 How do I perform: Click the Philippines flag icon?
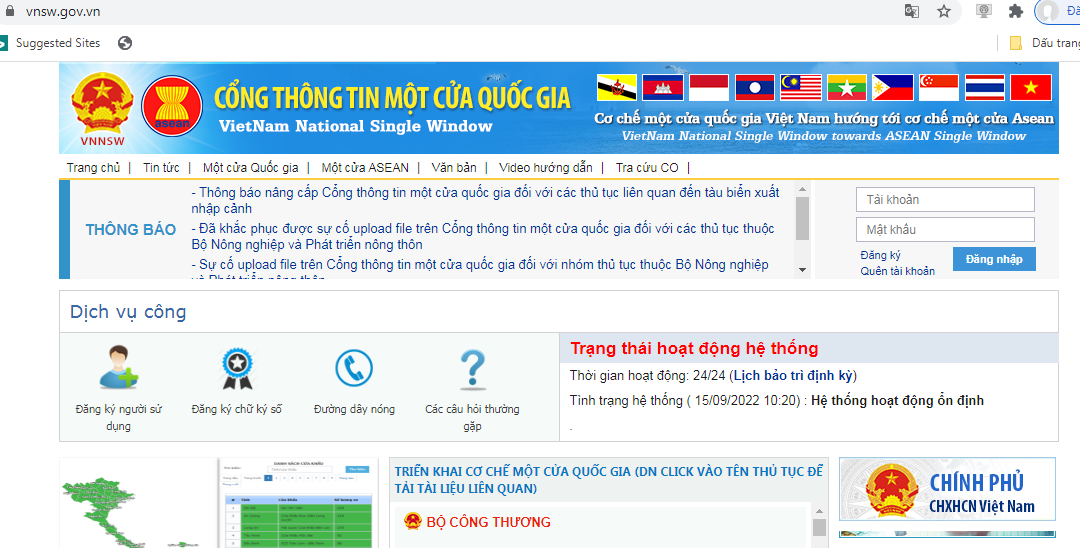pos(893,87)
